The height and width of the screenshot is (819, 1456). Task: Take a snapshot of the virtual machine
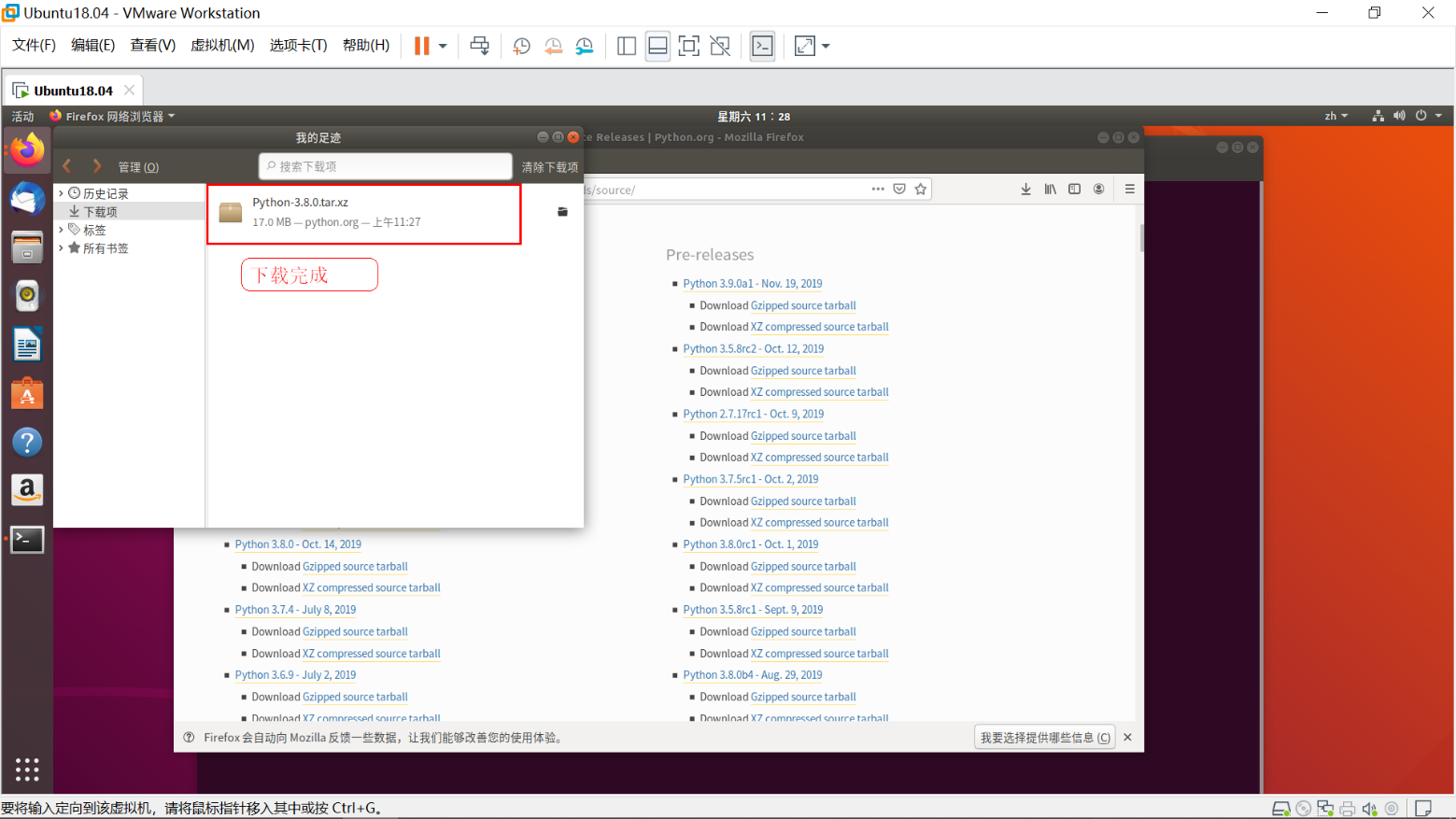(521, 46)
